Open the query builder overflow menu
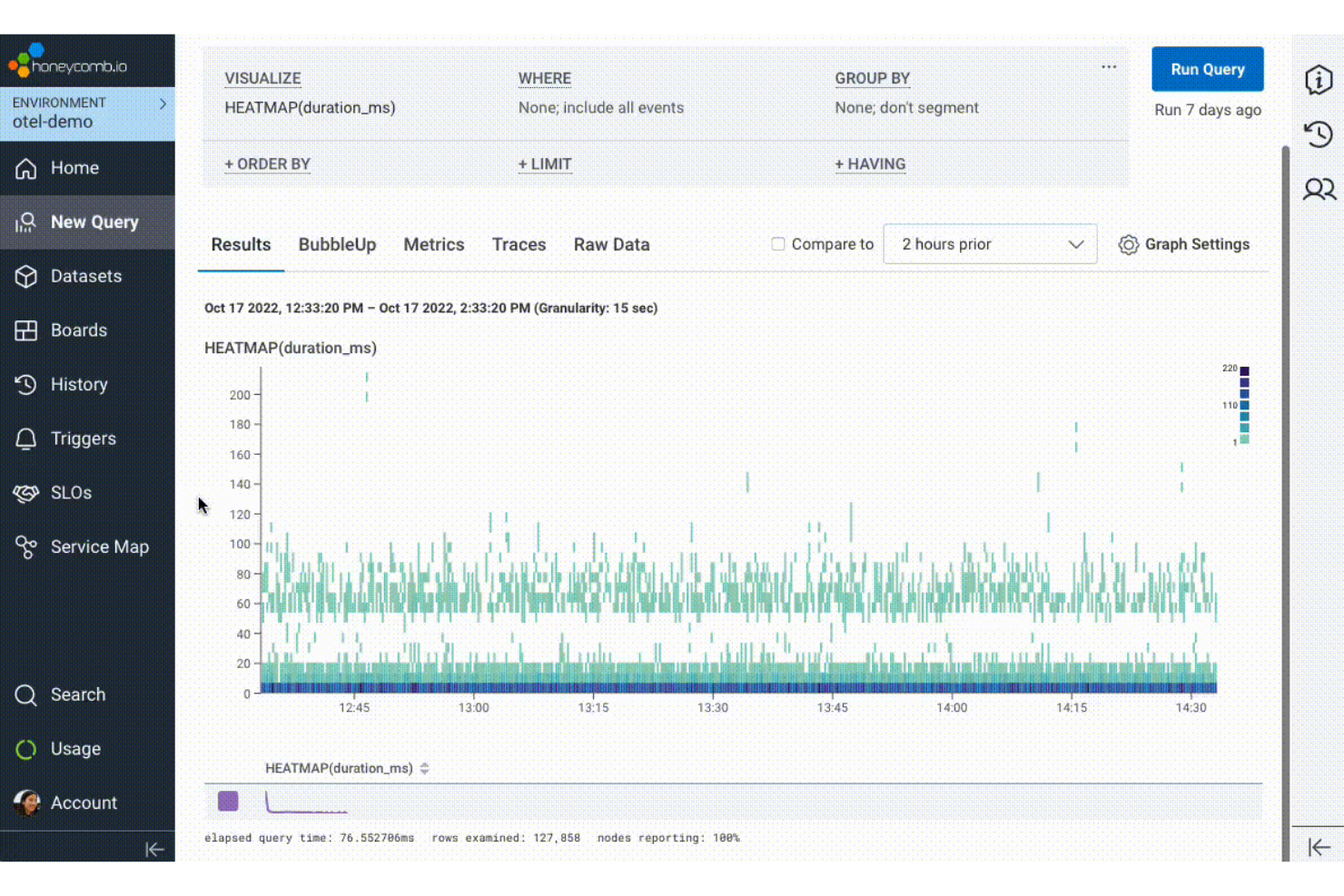The height and width of the screenshot is (896, 1344). (x=1108, y=65)
